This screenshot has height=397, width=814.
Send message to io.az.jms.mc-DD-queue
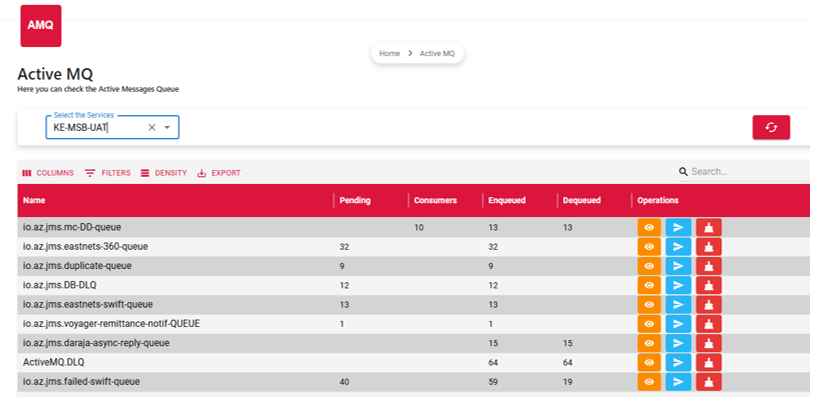(x=678, y=227)
